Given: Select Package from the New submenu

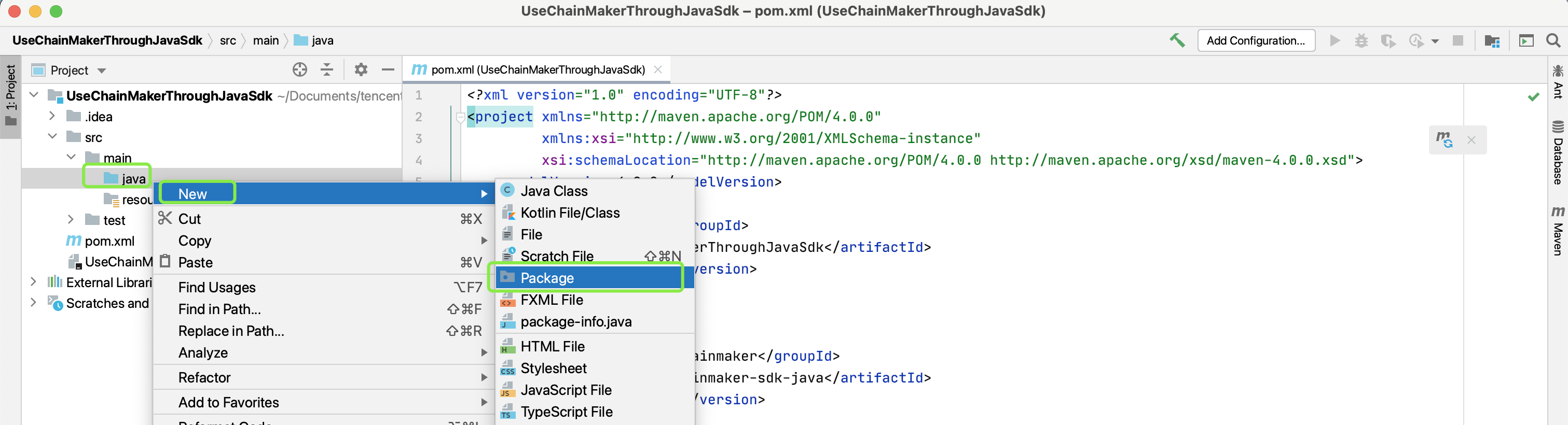Looking at the screenshot, I should click(x=546, y=278).
